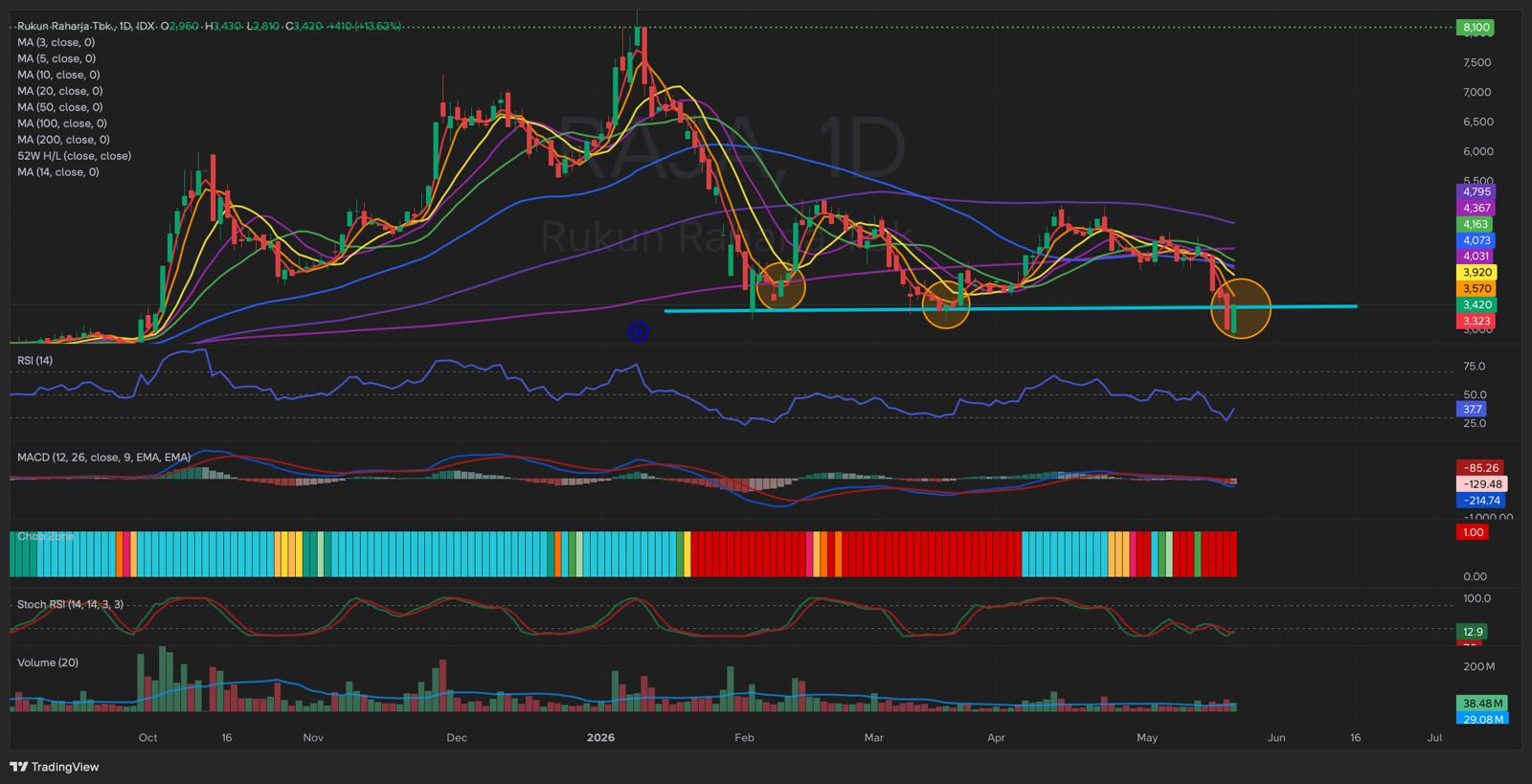Select the MA (50, close, 0) indicator legend

click(59, 107)
